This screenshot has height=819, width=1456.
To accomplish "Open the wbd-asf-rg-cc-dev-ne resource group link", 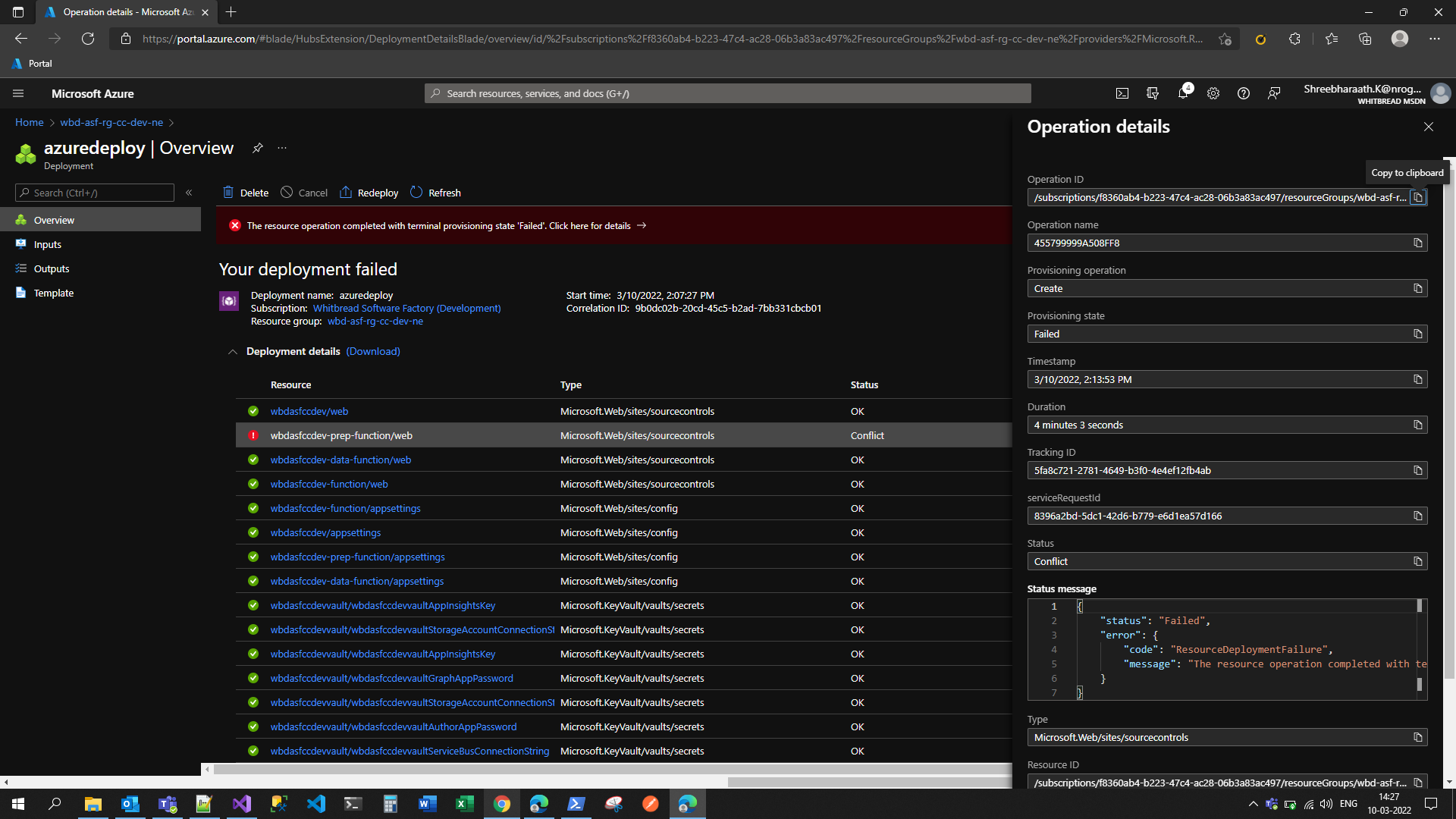I will tap(375, 321).
